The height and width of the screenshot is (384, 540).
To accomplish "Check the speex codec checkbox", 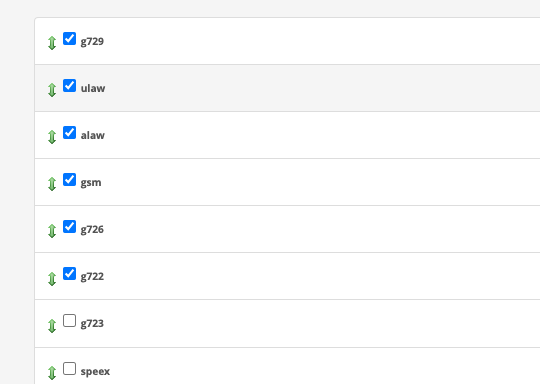I will pos(70,369).
